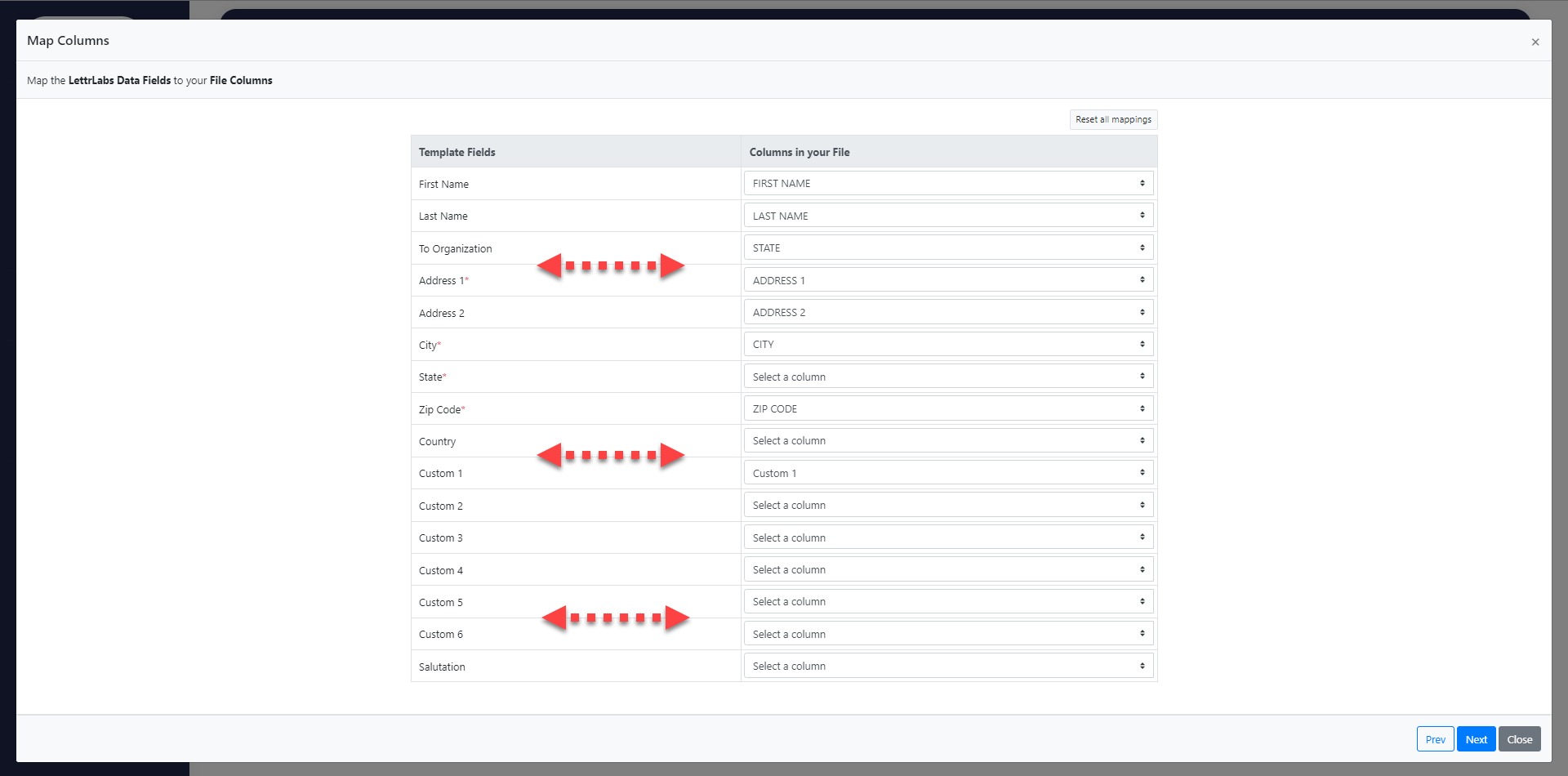
Task: Select a column for Custom 2
Action: (947, 504)
